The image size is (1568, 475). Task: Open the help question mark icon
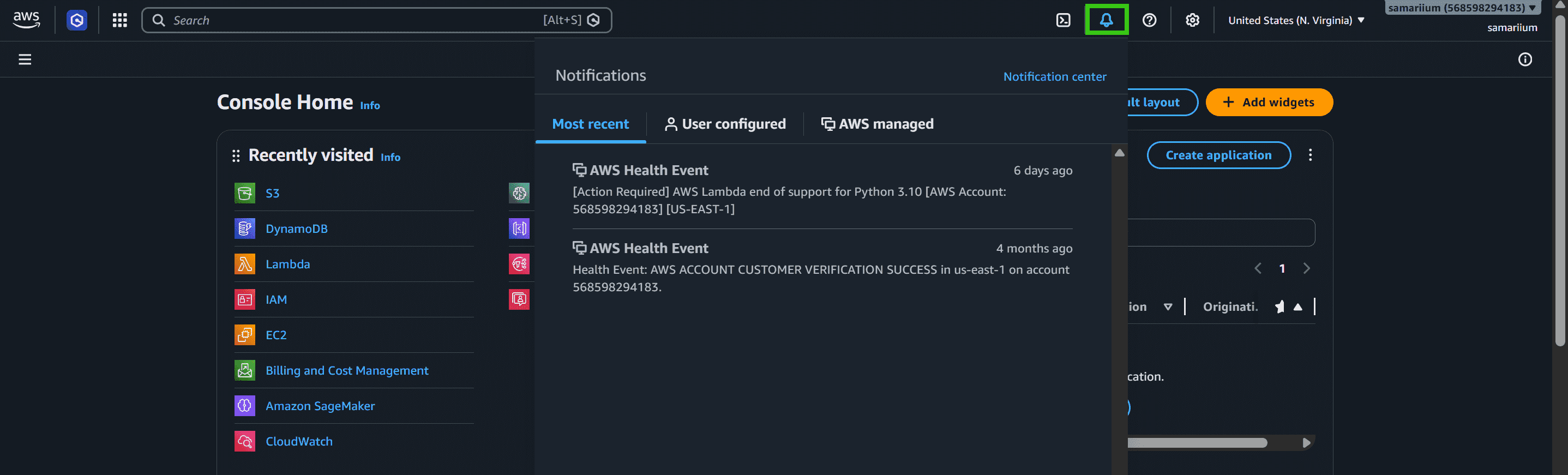(1149, 20)
